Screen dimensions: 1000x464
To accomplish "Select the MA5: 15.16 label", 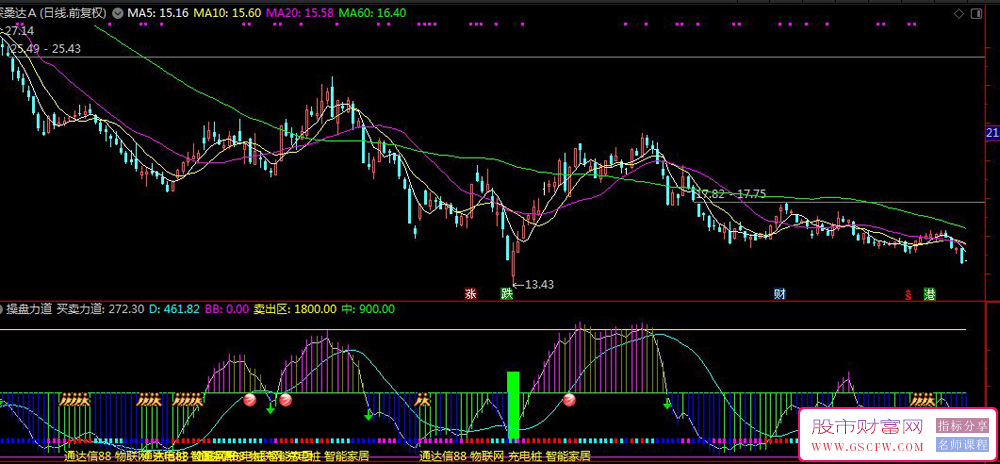I will click(158, 12).
